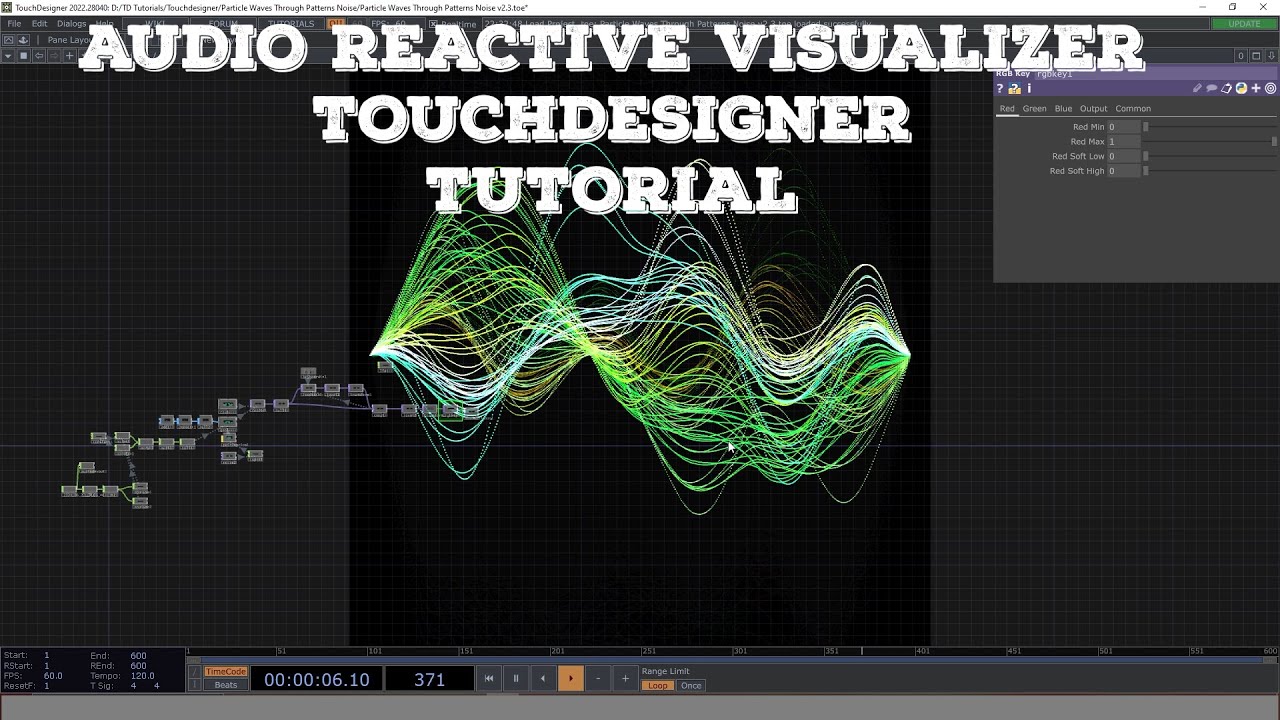Image resolution: width=1280 pixels, height=720 pixels.
Task: Click the FPS value 60.0 in timeline settings
Action: 53,676
